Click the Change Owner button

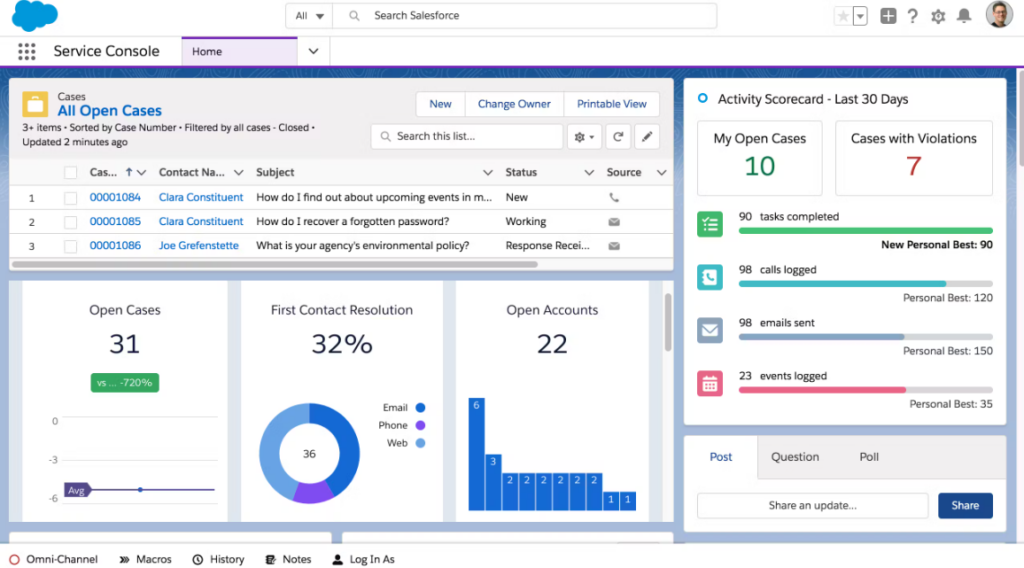514,104
